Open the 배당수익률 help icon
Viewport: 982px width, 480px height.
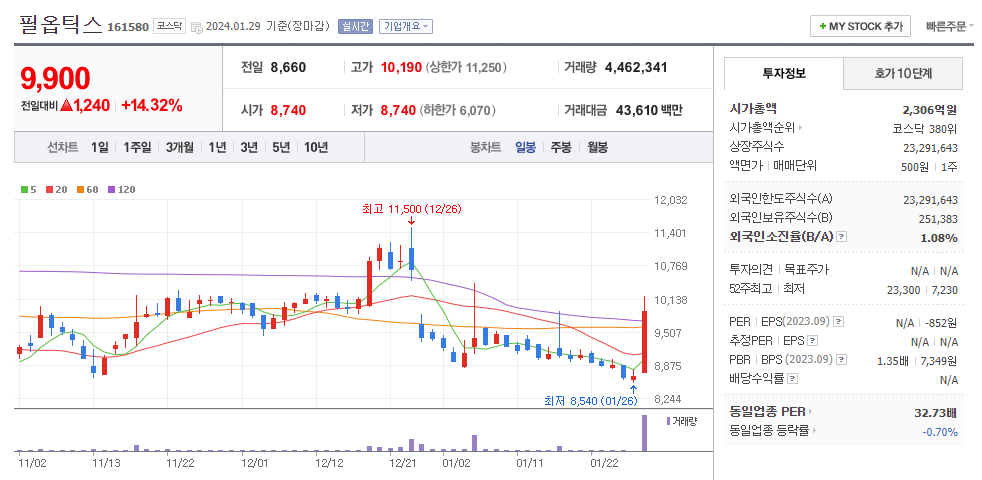792,379
